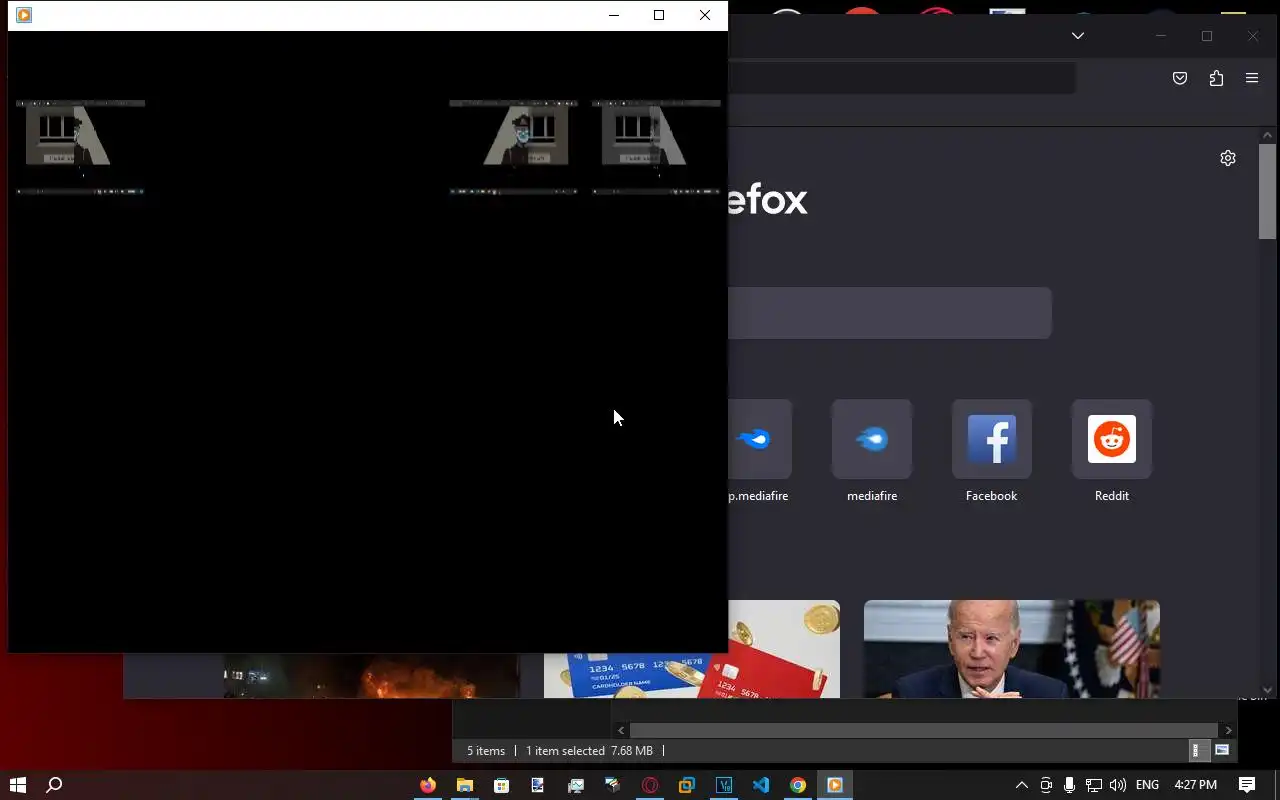
Task: Click the Save to Pocket icon in Firefox
Action: coord(1180,78)
